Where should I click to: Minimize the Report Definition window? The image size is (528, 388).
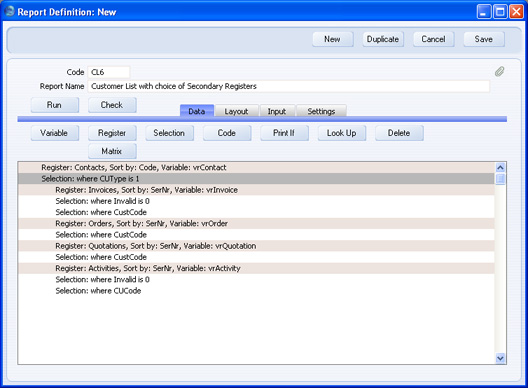[x=484, y=12]
